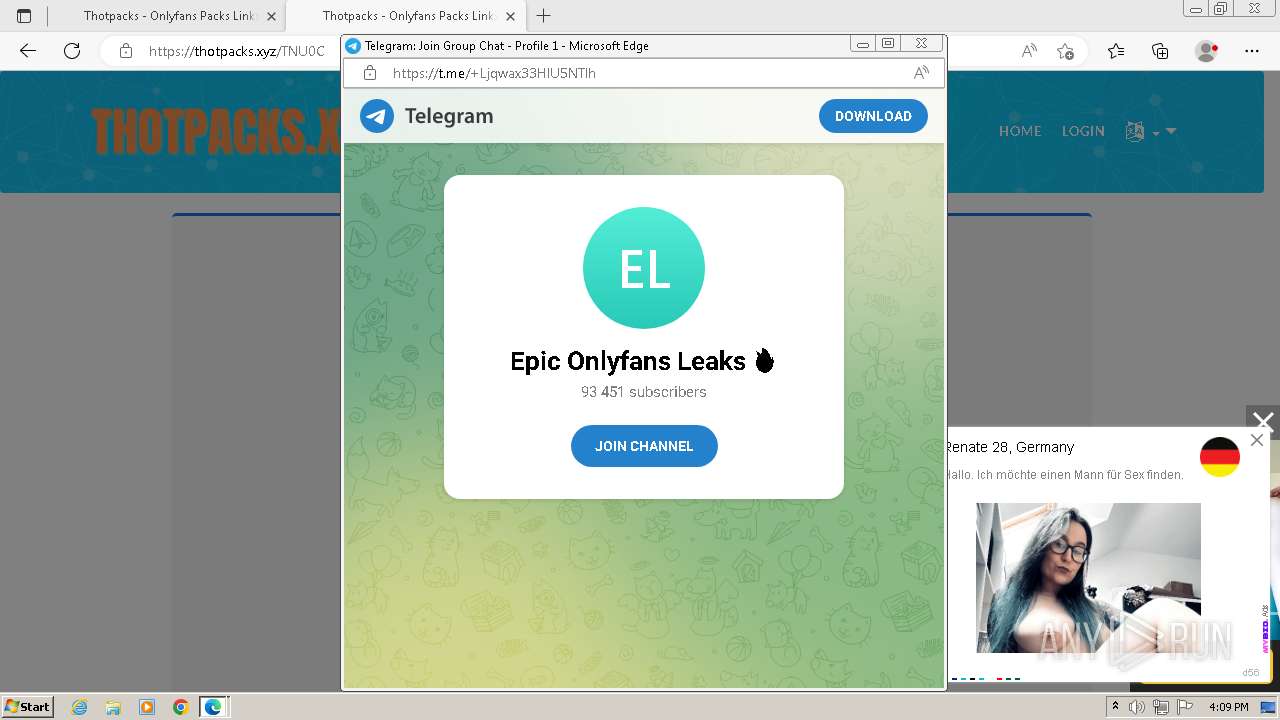Open Collections in Edge toolbar
The image size is (1280, 720).
[x=1160, y=51]
